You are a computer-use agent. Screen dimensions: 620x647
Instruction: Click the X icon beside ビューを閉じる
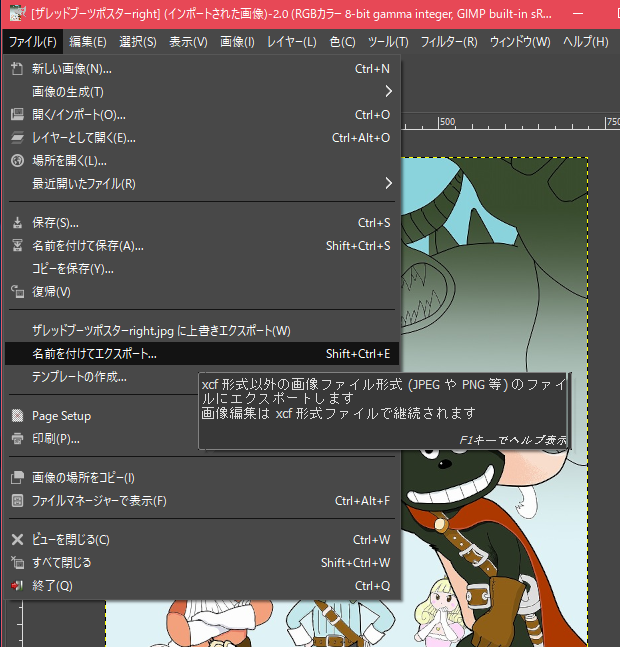point(17,539)
